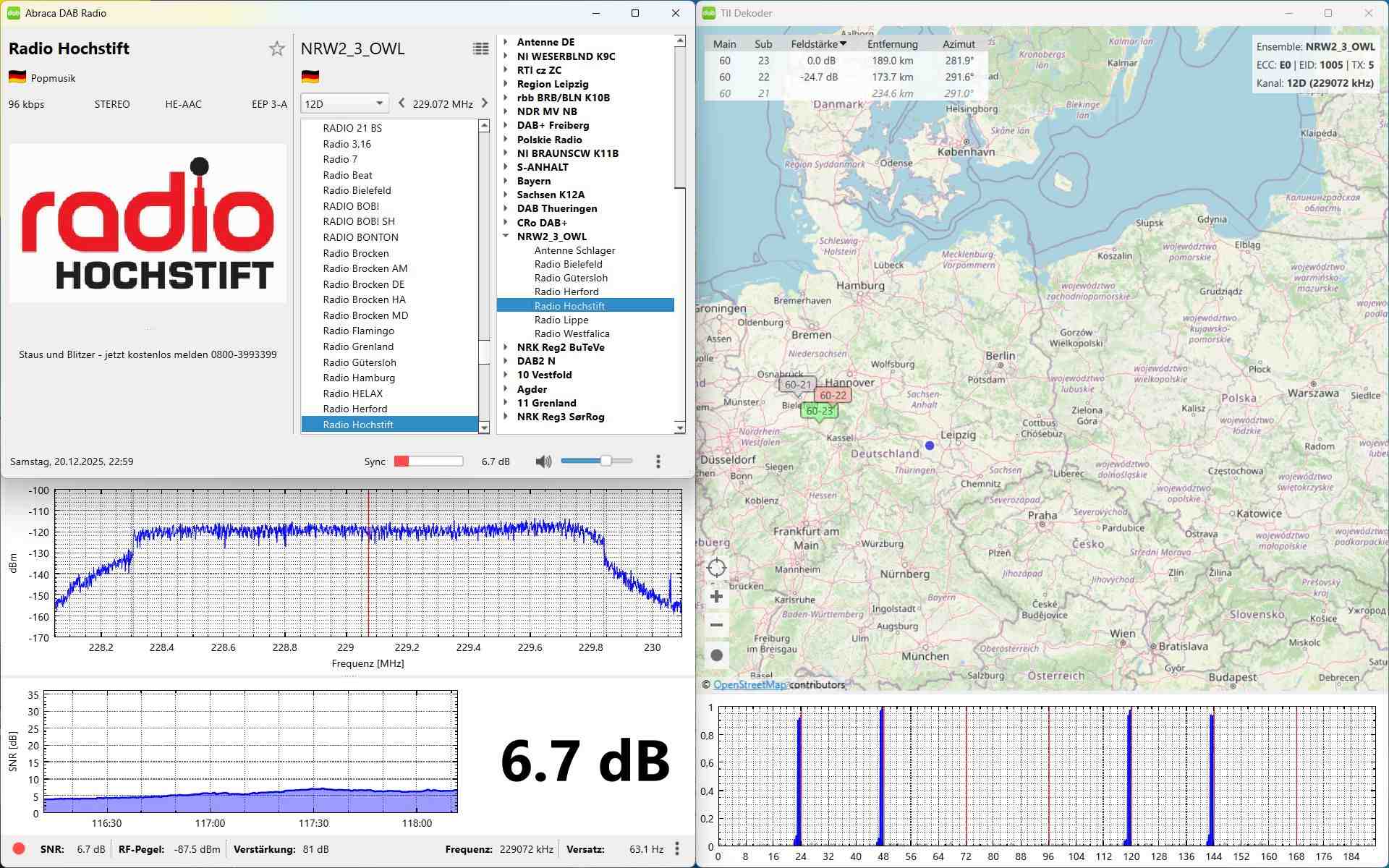Image resolution: width=1389 pixels, height=868 pixels.
Task: Zoom out on the map
Action: point(716,625)
